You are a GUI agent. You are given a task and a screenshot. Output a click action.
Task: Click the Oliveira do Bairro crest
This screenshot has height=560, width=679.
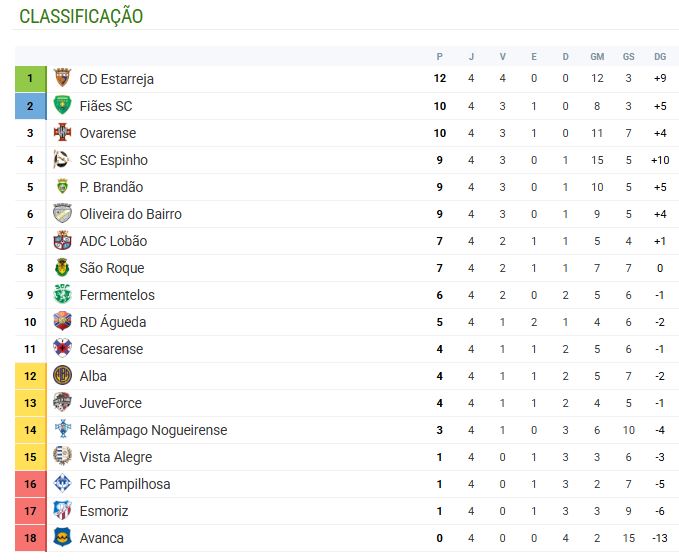(x=62, y=214)
